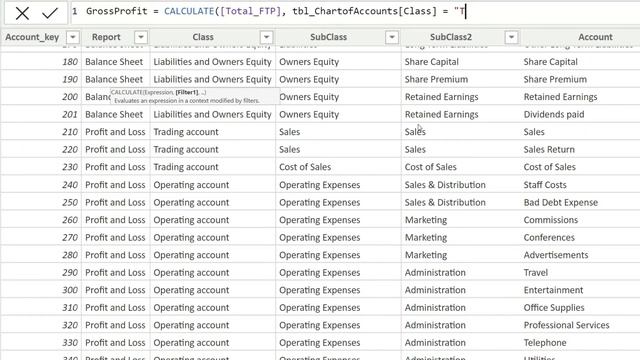The image size is (640, 360).
Task: Open the SubClass column filter dropdown
Action: [x=391, y=37]
